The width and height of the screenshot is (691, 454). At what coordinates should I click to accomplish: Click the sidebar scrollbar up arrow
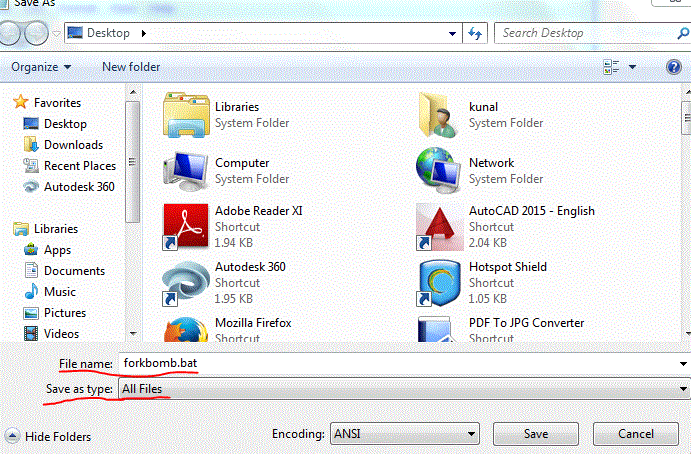tap(133, 92)
